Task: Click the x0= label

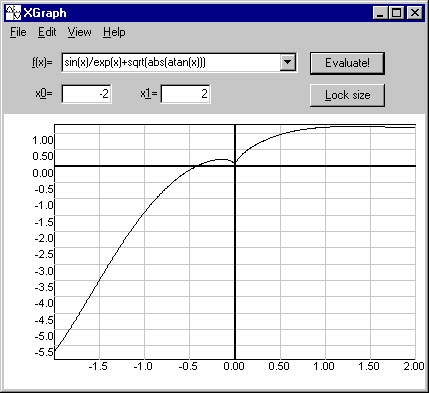Action: (44, 94)
